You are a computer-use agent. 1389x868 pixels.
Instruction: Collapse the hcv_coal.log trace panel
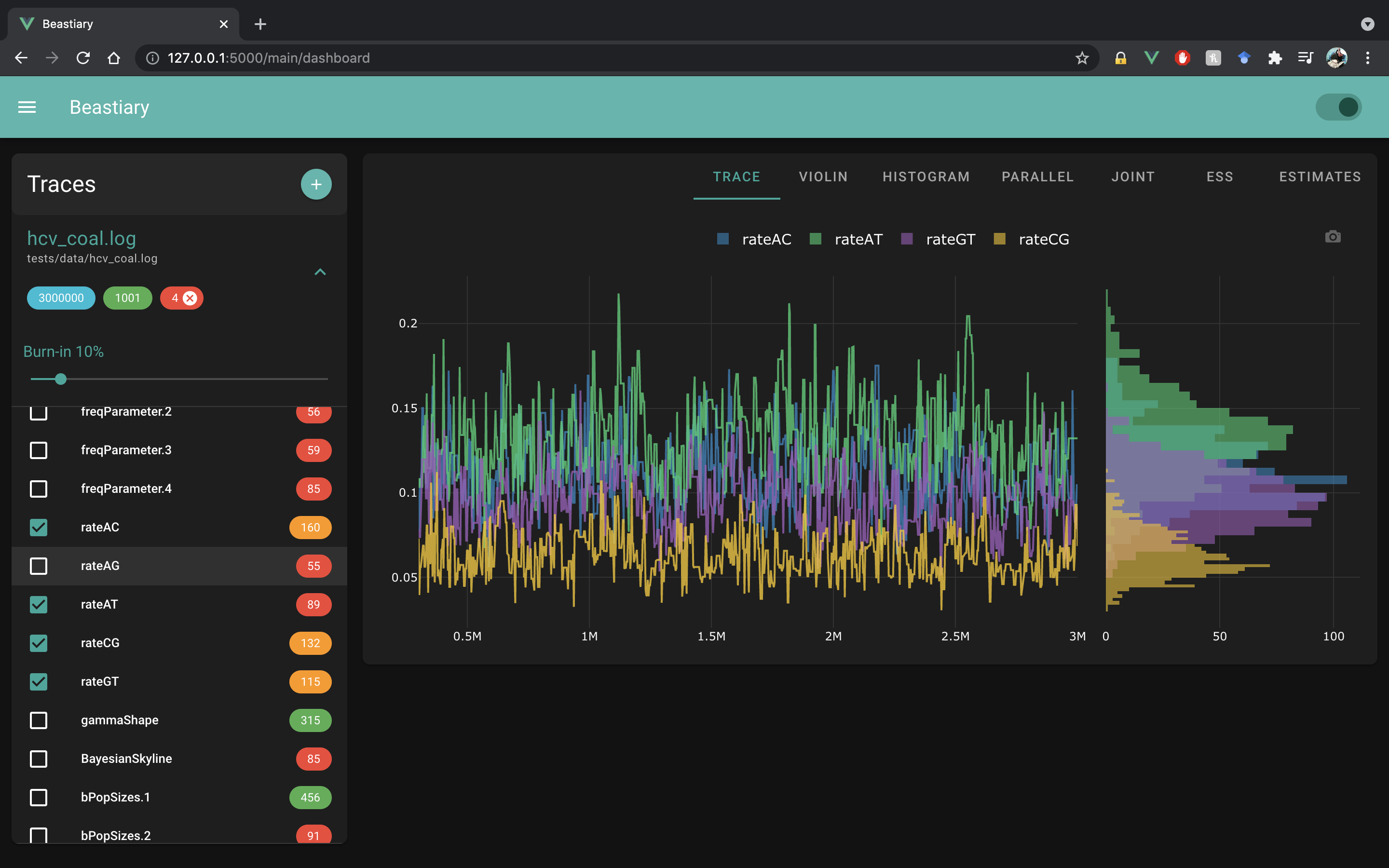(x=320, y=272)
